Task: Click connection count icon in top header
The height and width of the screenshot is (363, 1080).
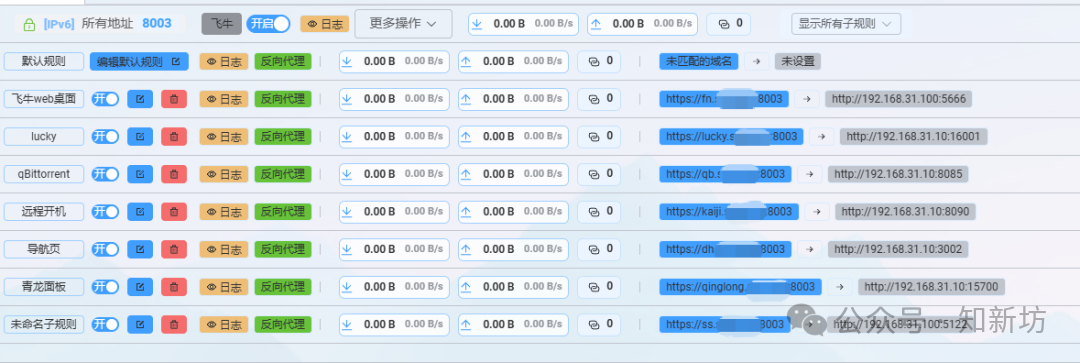Action: [723, 23]
